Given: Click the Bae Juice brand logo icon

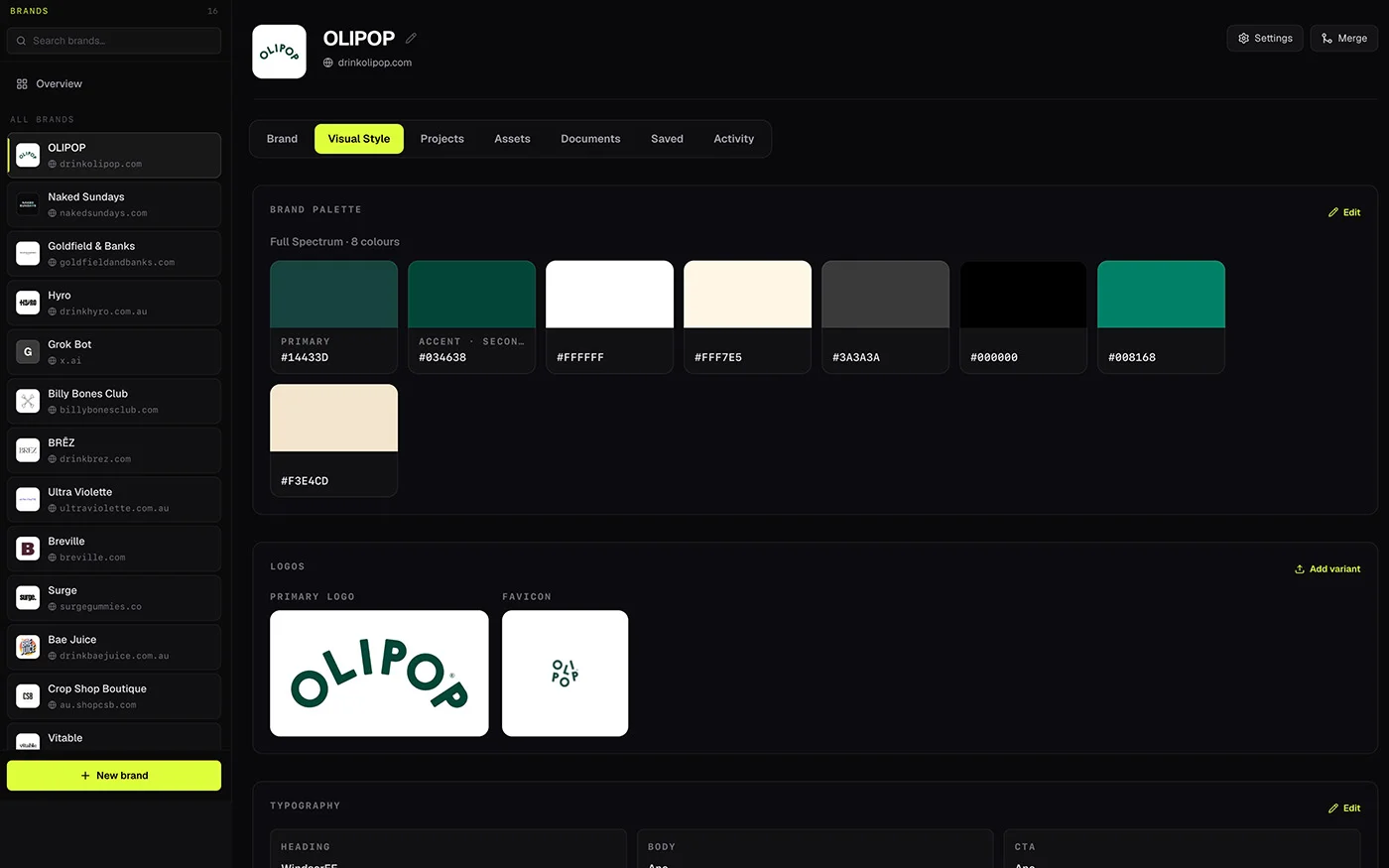Looking at the screenshot, I should tap(28, 648).
